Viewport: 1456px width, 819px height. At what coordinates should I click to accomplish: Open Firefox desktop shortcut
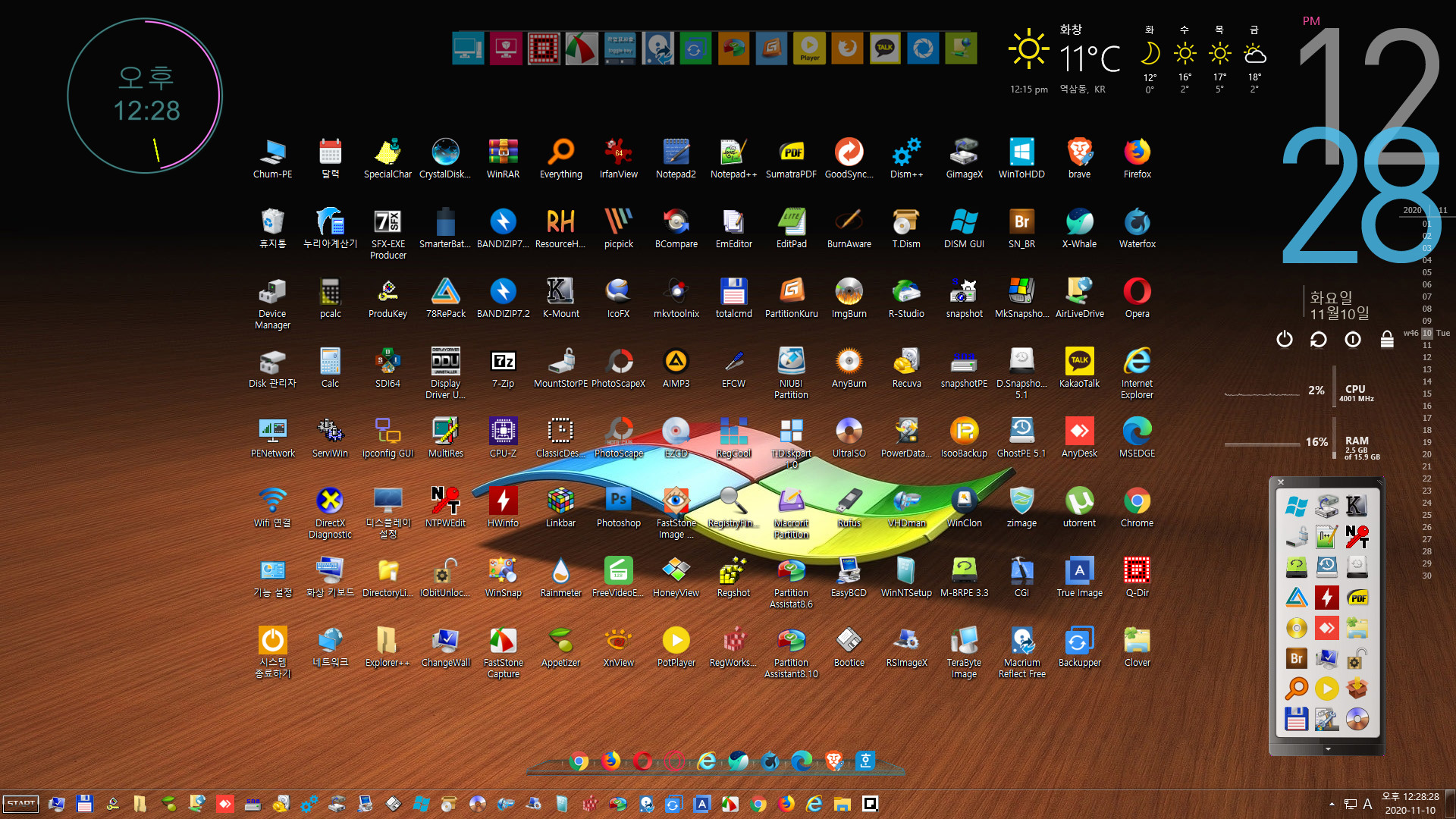click(x=1137, y=158)
